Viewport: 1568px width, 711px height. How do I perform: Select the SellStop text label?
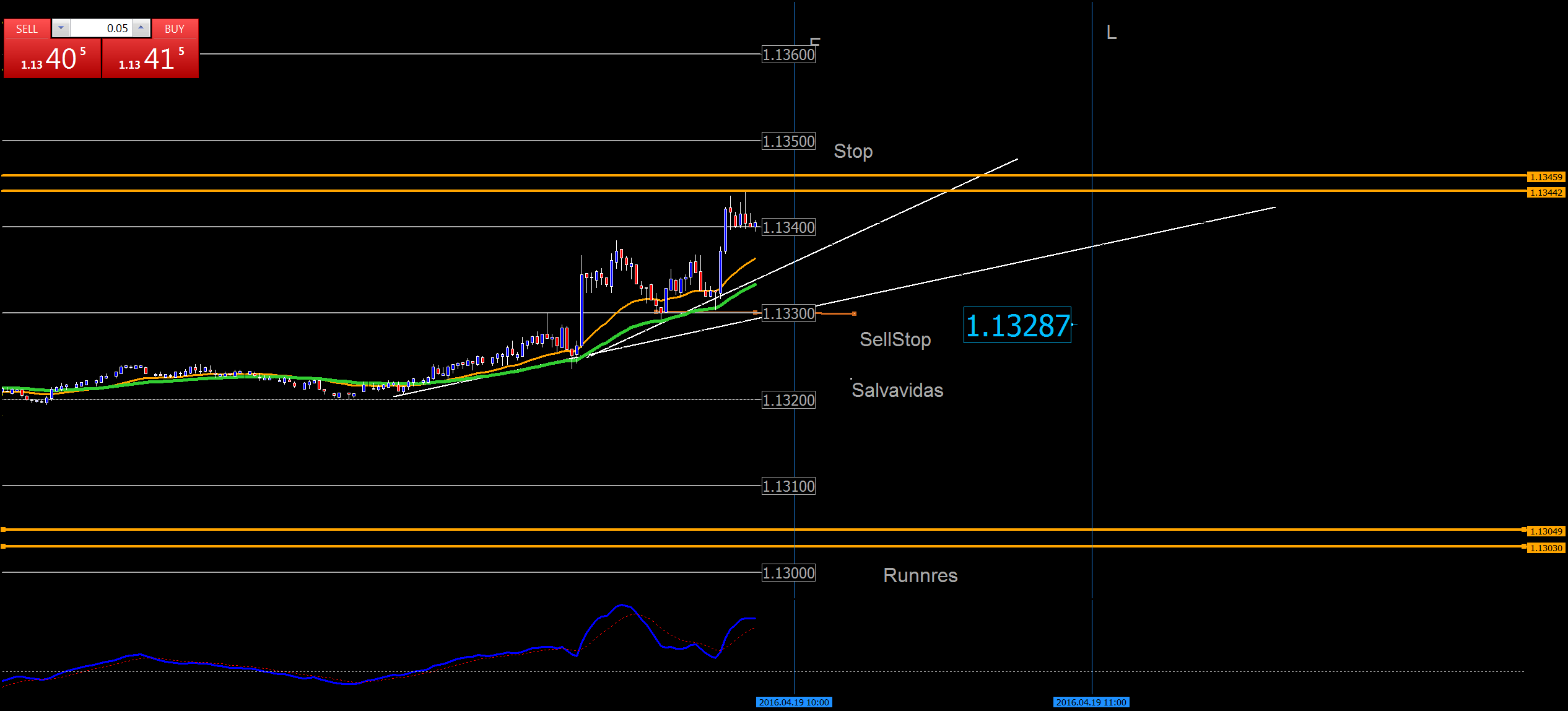(895, 339)
